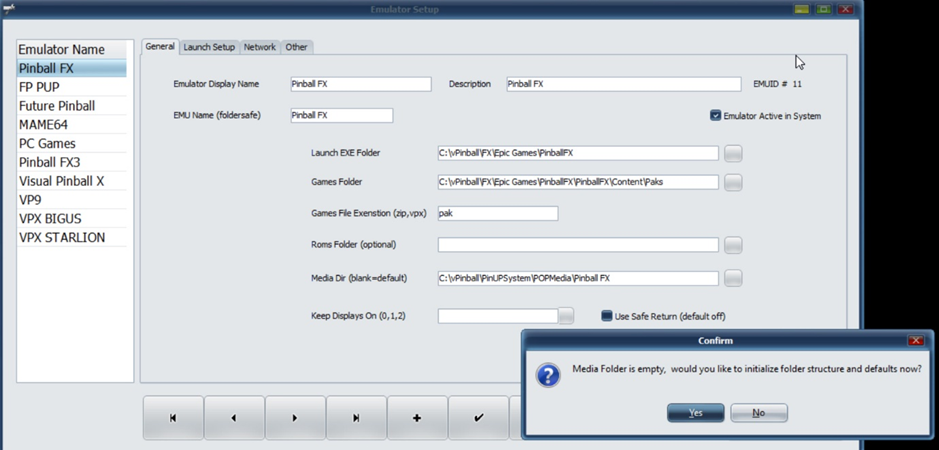The height and width of the screenshot is (450, 939).
Task: Select Future Pinball emulator
Action: coord(72,106)
